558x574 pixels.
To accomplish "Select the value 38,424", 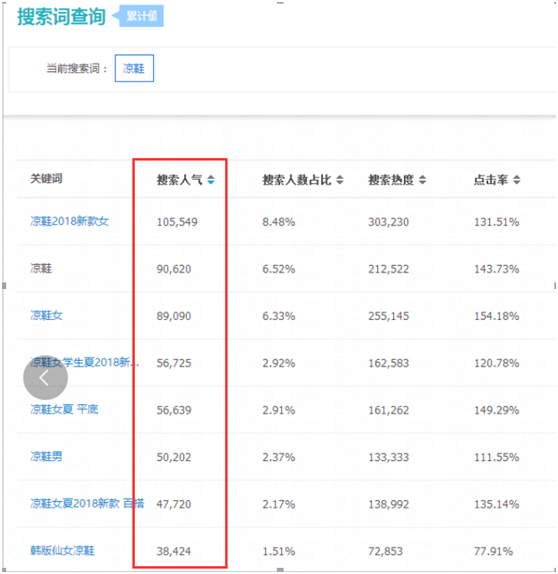I will tap(174, 551).
